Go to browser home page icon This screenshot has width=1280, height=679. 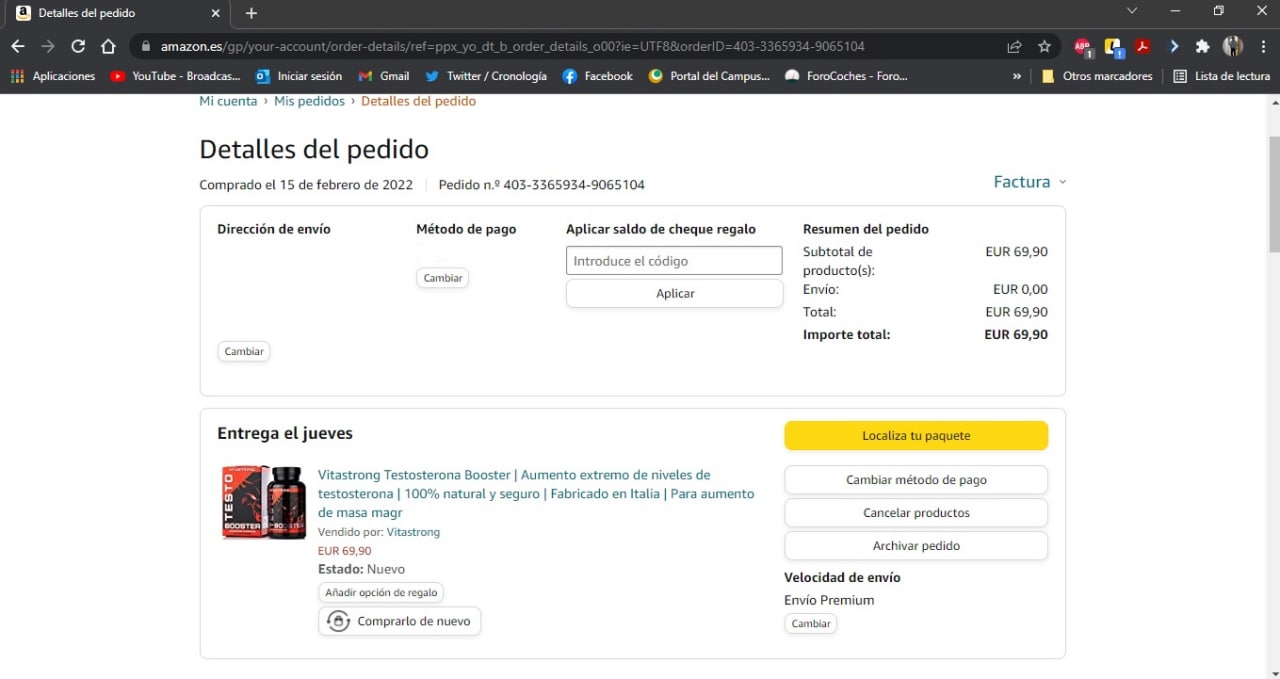click(x=108, y=46)
